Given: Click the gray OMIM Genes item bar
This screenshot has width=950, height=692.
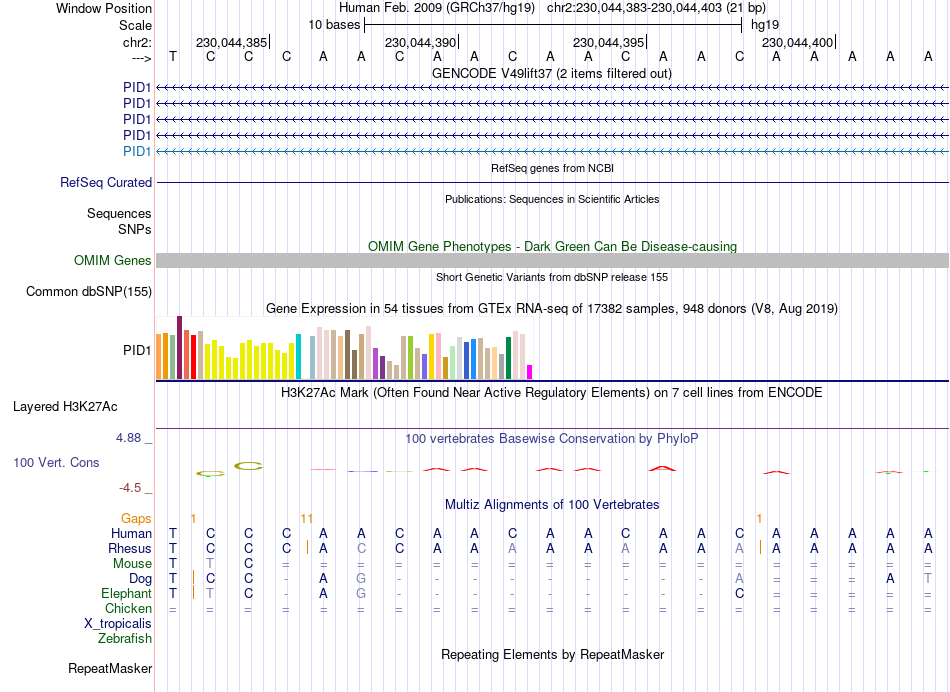Looking at the screenshot, I should click(x=552, y=261).
